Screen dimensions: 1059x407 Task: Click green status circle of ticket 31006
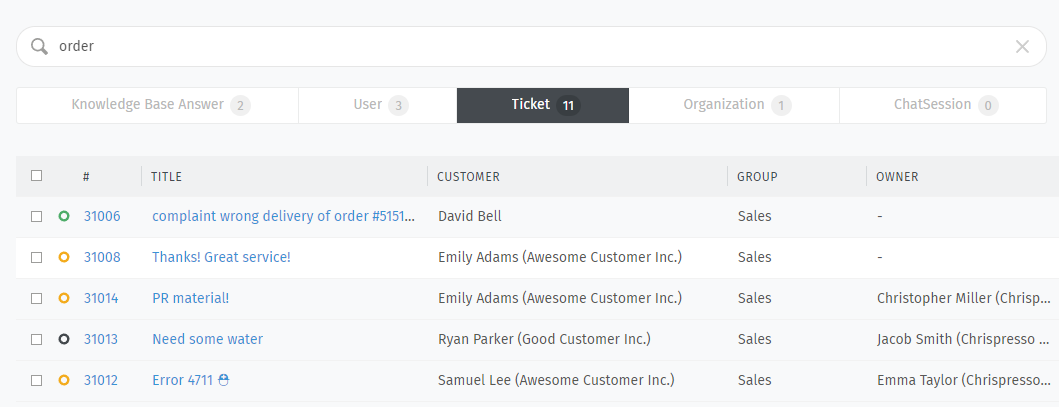point(64,216)
